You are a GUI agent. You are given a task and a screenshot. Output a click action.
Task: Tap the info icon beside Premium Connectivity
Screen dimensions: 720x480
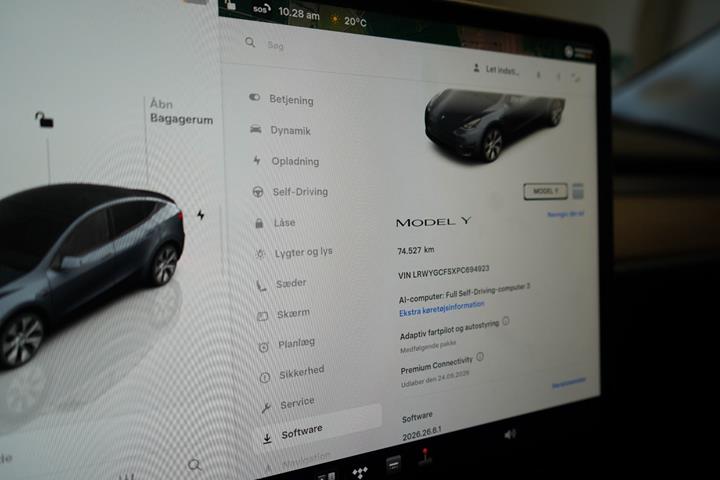coord(480,356)
